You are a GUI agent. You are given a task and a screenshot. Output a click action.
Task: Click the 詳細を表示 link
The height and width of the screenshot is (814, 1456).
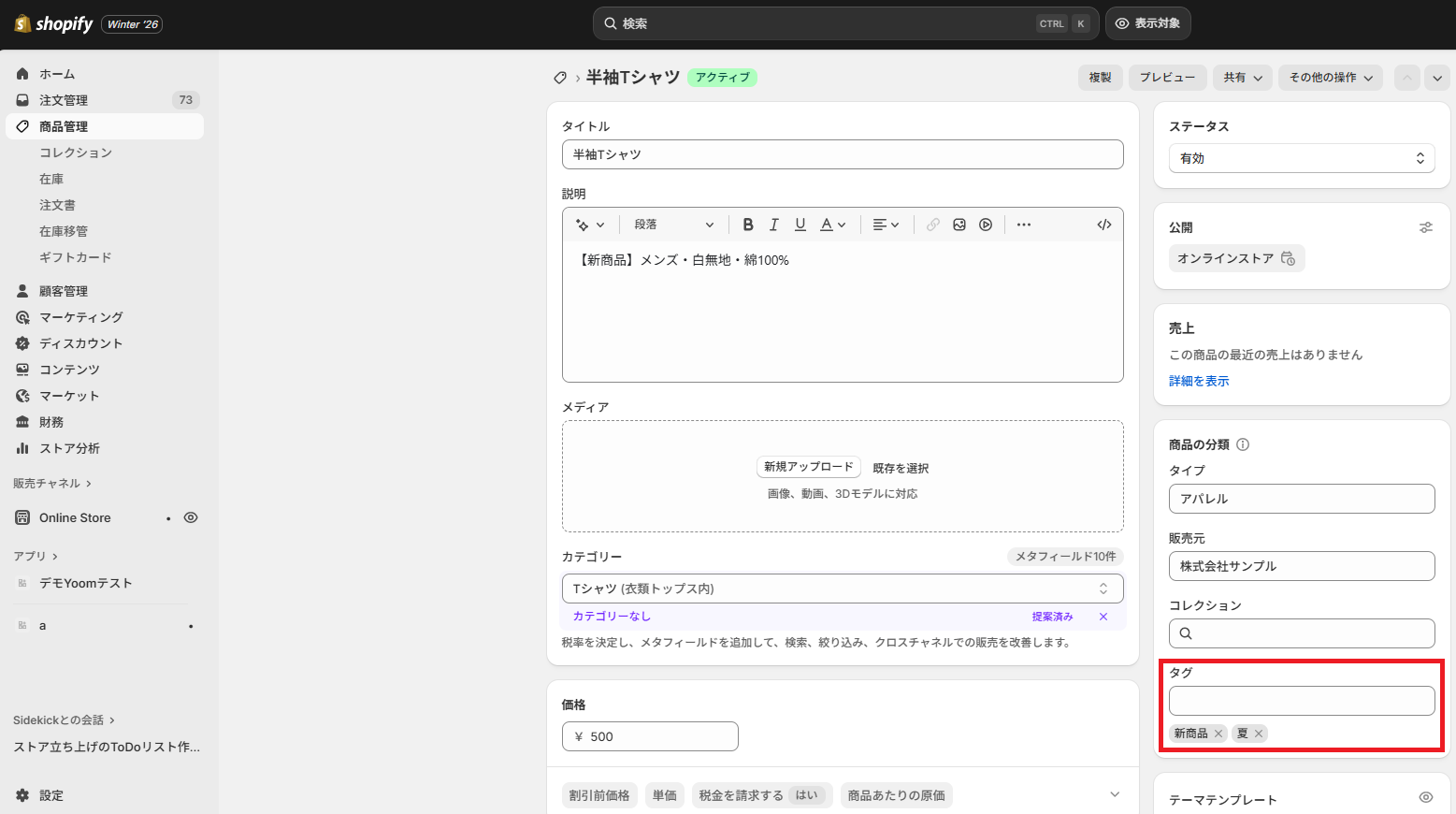click(1199, 381)
